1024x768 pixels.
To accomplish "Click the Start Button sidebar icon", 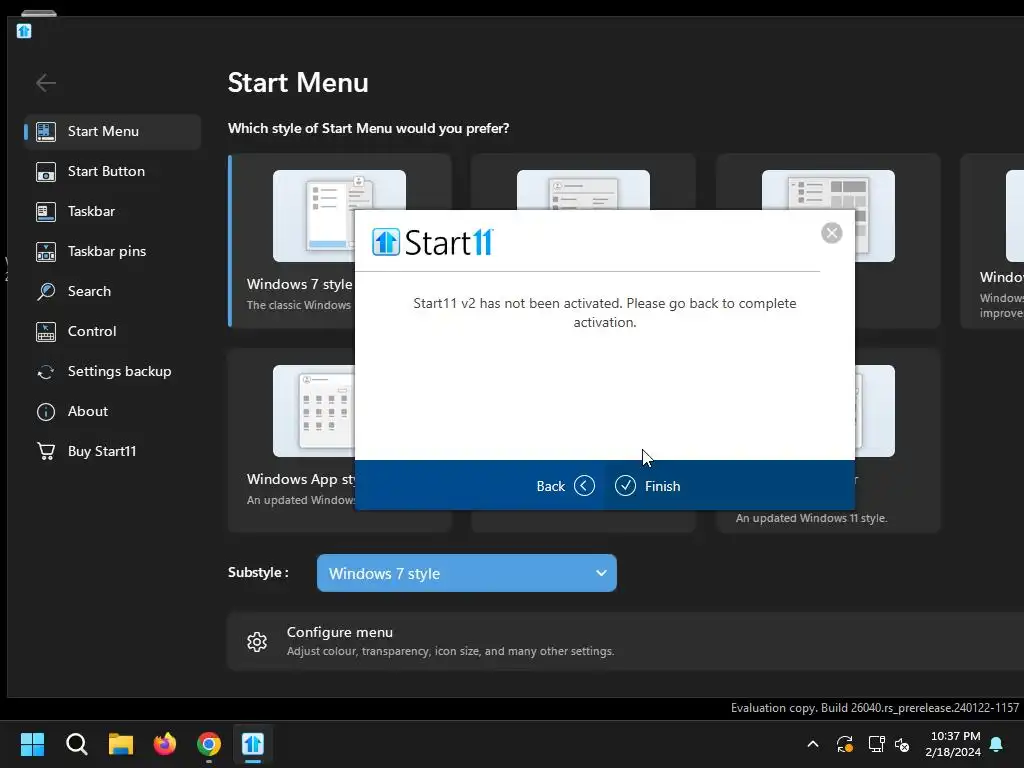I will coord(46,172).
